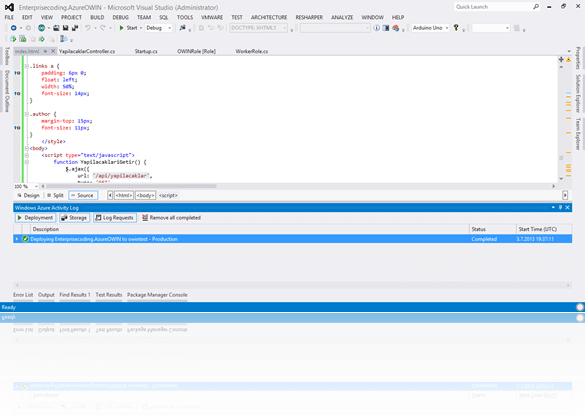The width and height of the screenshot is (585, 416).
Task: Open the Debug configuration dropdown
Action: [169, 28]
